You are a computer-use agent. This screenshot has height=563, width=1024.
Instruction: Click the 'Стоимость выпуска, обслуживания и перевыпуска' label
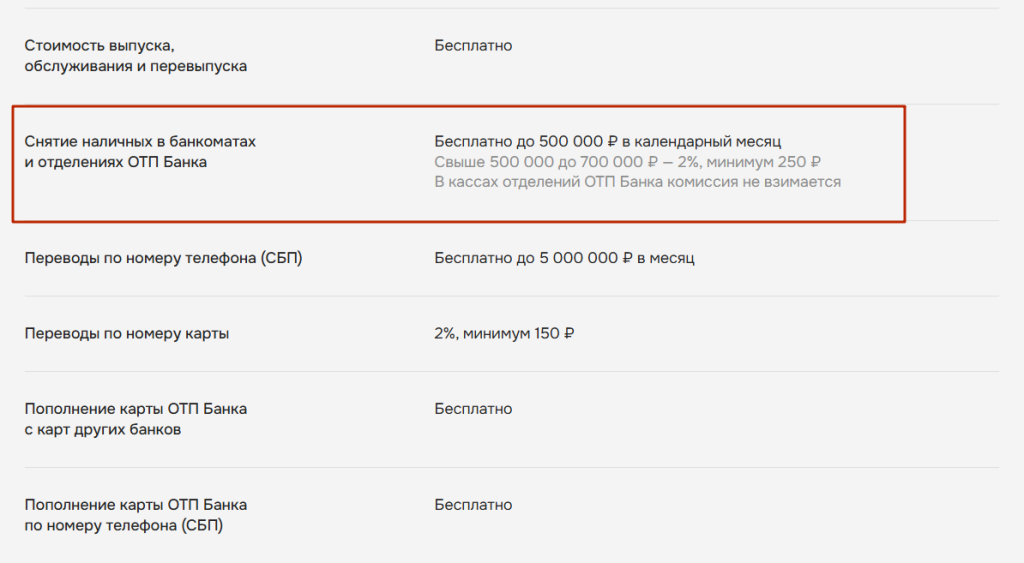[x=136, y=56]
